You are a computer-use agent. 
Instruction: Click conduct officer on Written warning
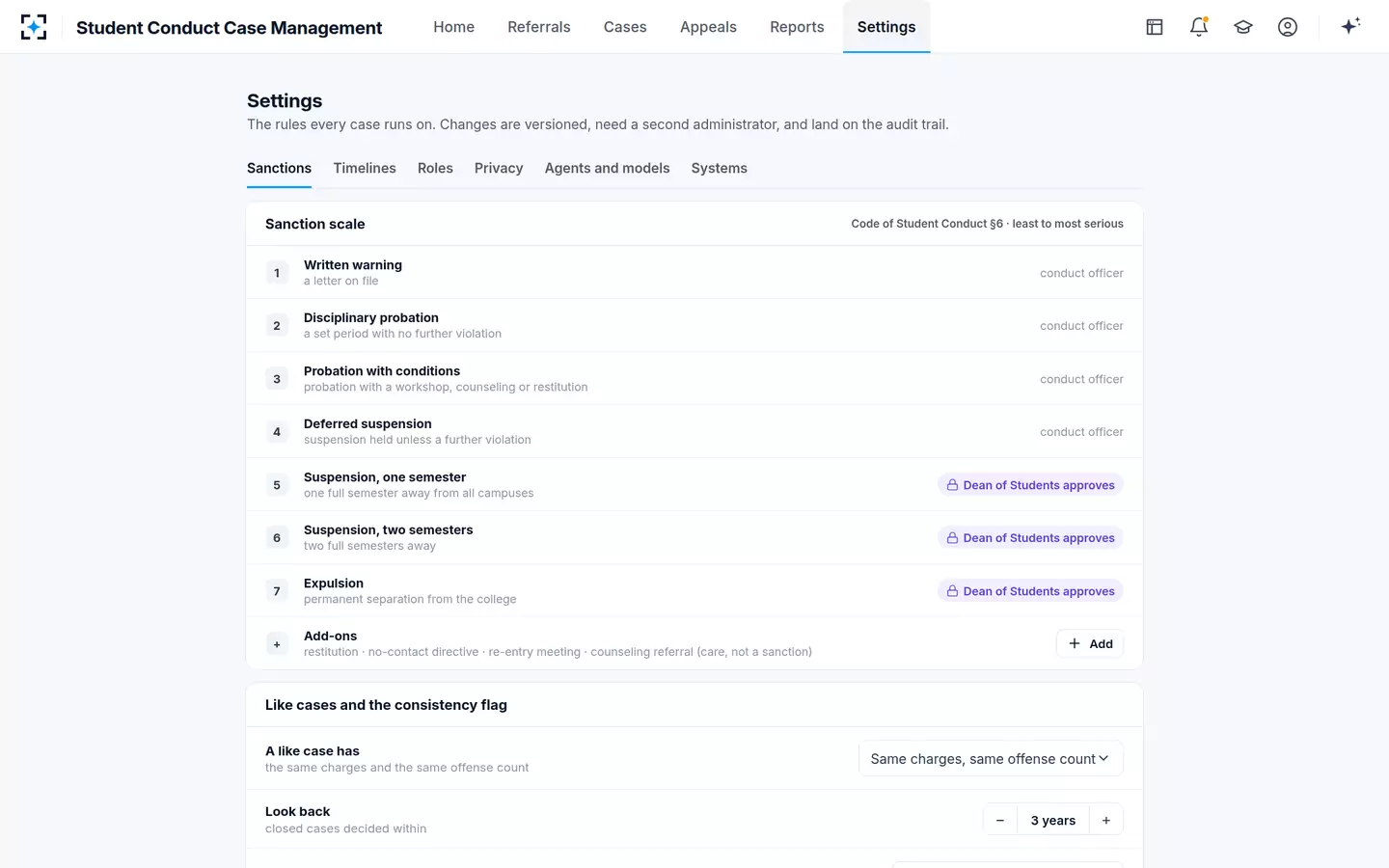coord(1081,273)
